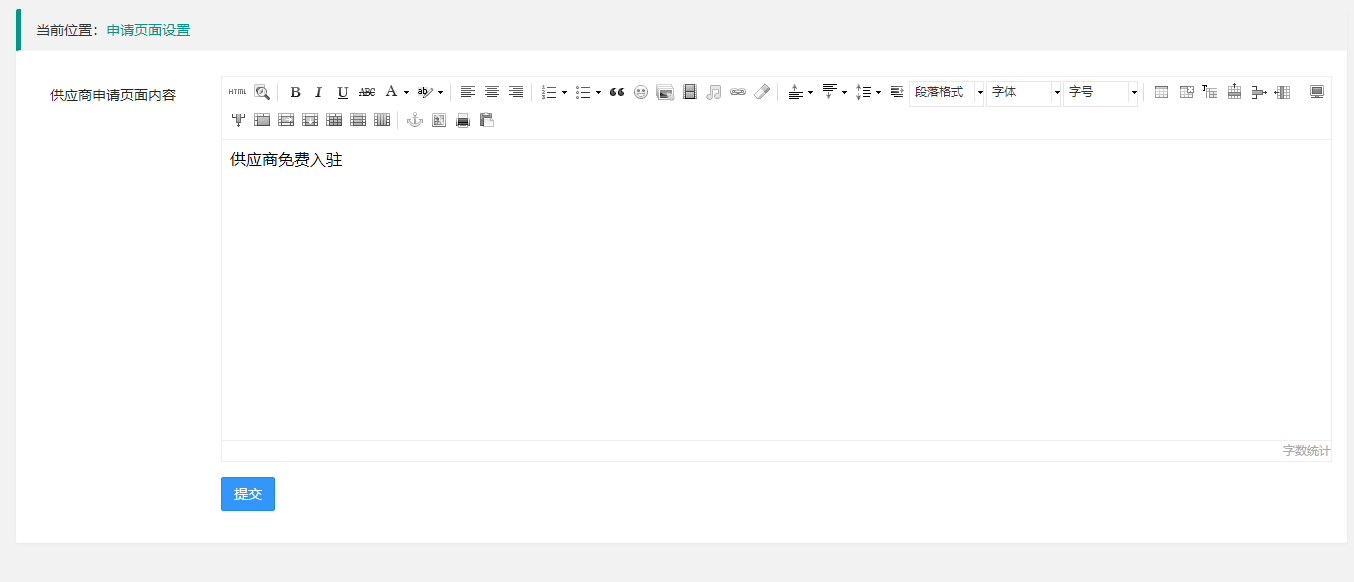Toggle the editor fullscreen monitor icon
Image resolution: width=1354 pixels, height=582 pixels.
click(1317, 92)
